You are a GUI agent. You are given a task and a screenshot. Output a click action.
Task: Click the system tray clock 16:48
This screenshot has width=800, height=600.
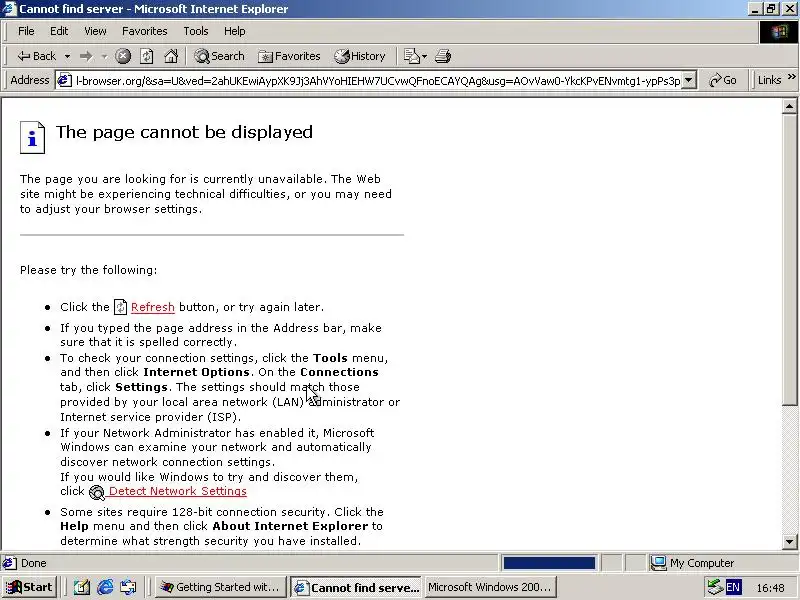(770, 588)
